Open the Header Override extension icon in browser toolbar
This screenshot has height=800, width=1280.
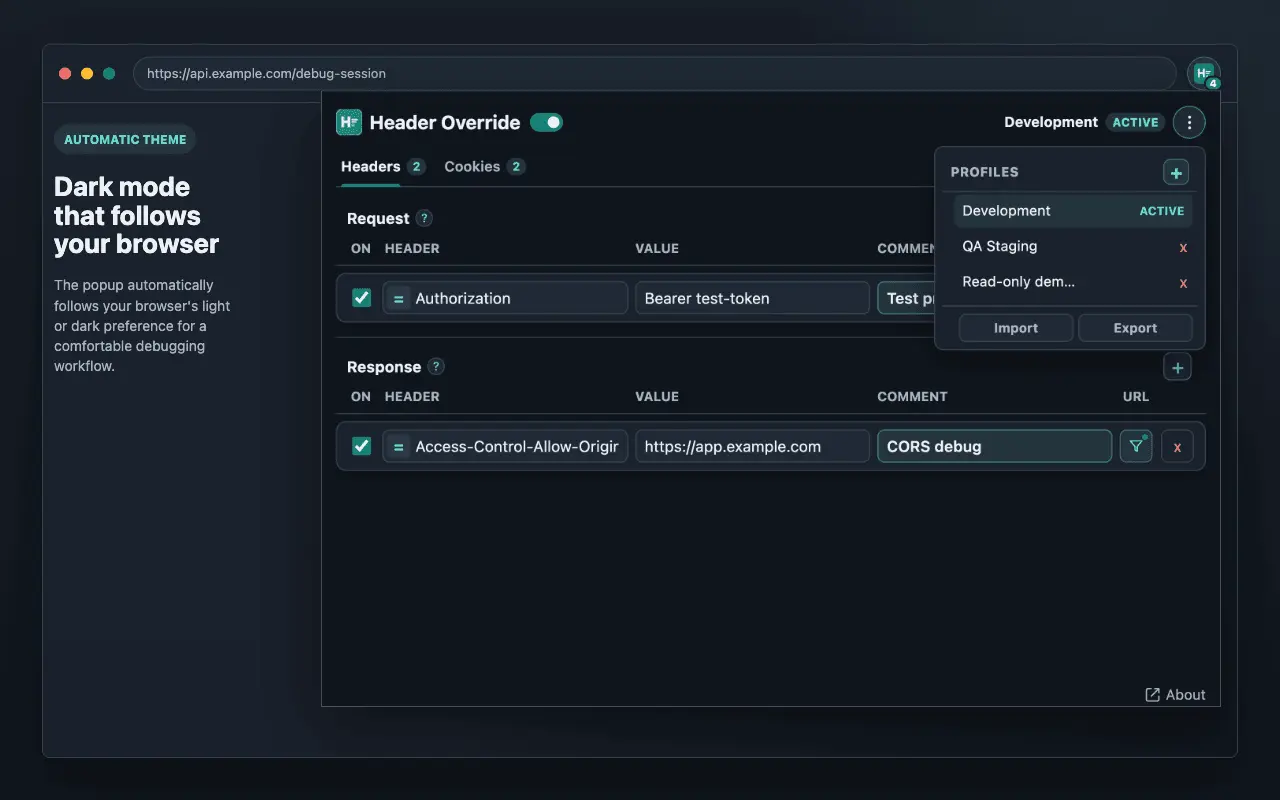click(1204, 74)
